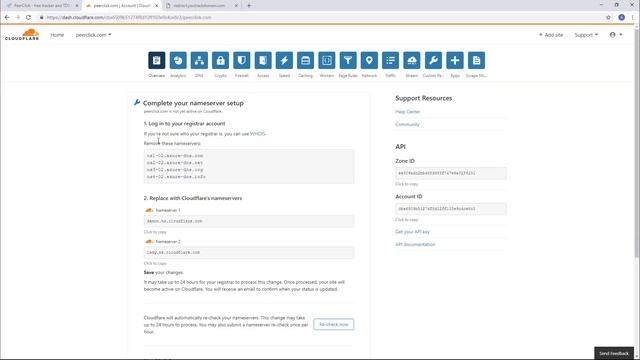Click the page vertical scrollbar
The width and height of the screenshot is (640, 360).
click(637, 143)
